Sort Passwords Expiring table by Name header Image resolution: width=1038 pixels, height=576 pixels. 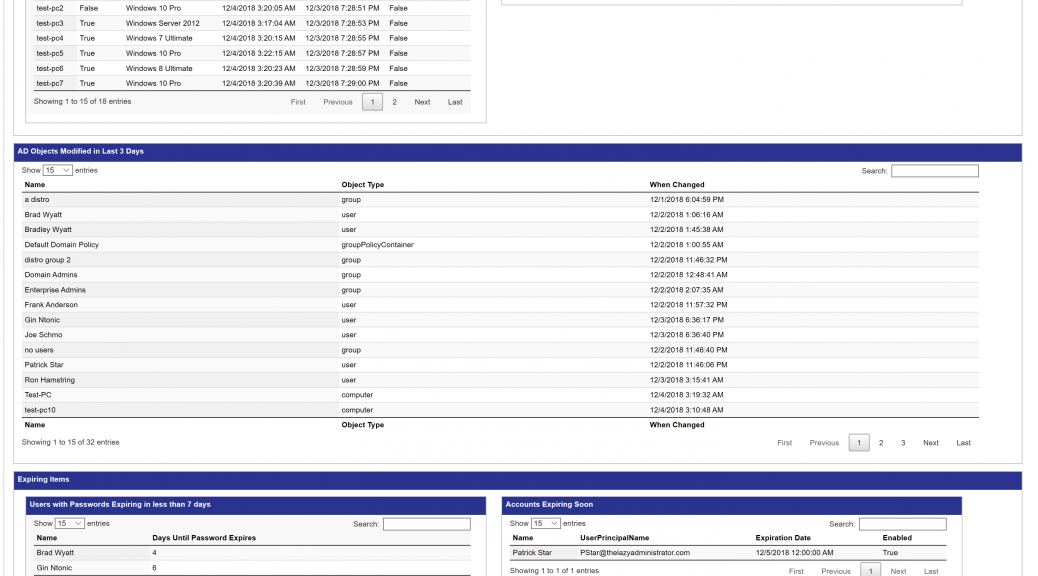click(47, 538)
